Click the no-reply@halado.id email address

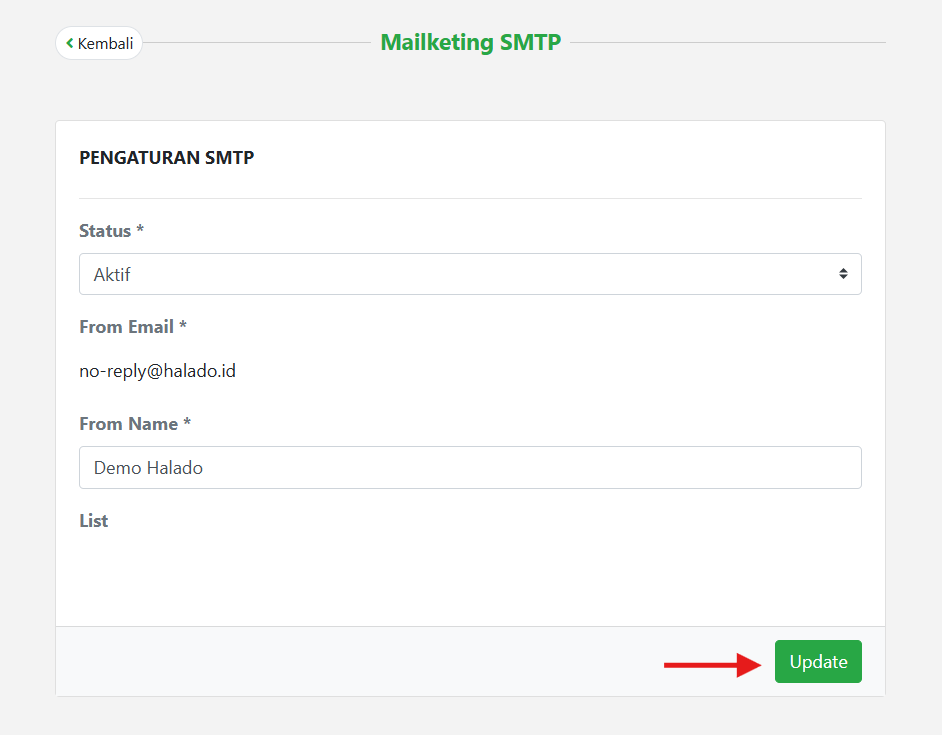[x=157, y=371]
